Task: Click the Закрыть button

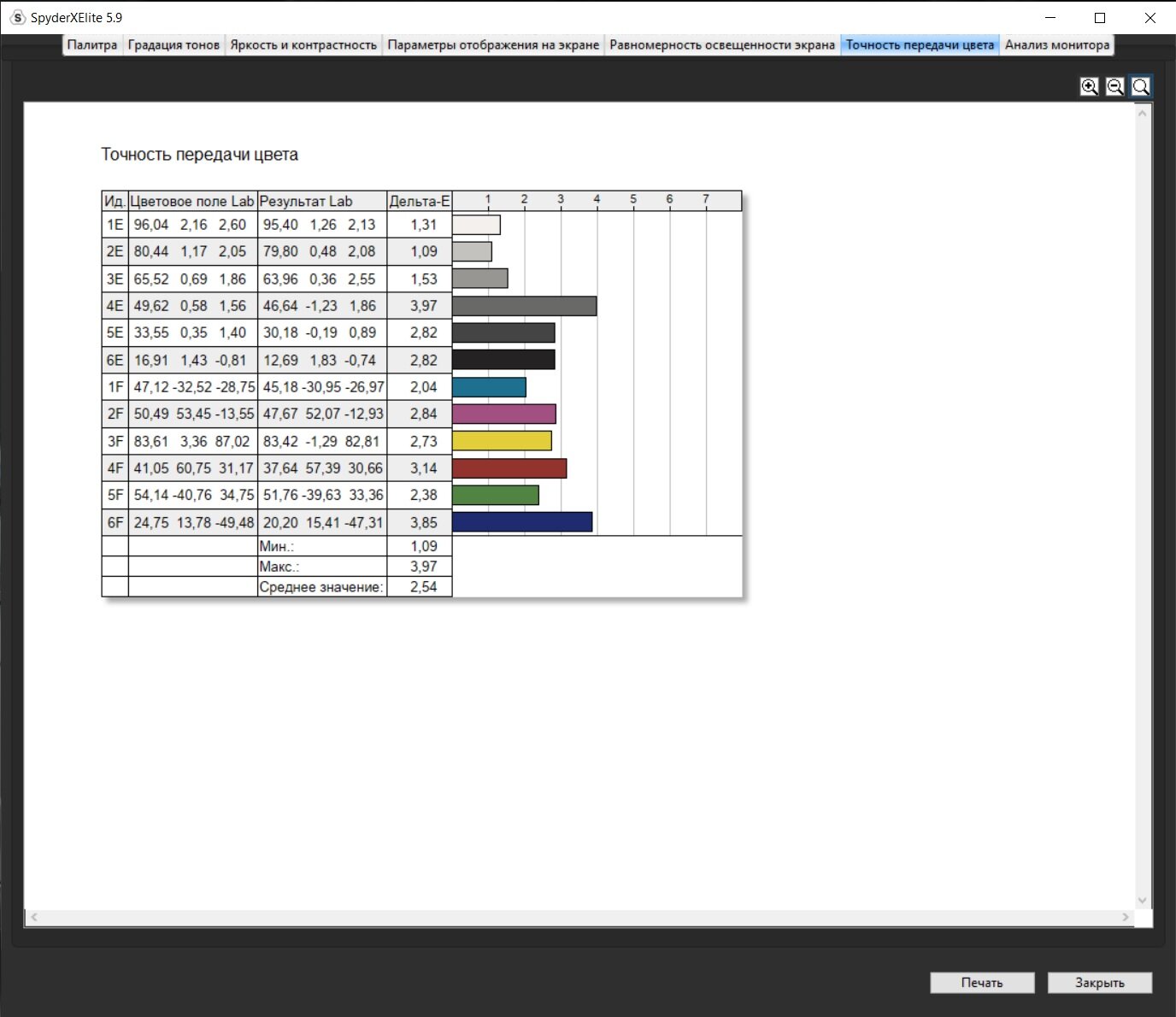Action: [1100, 983]
